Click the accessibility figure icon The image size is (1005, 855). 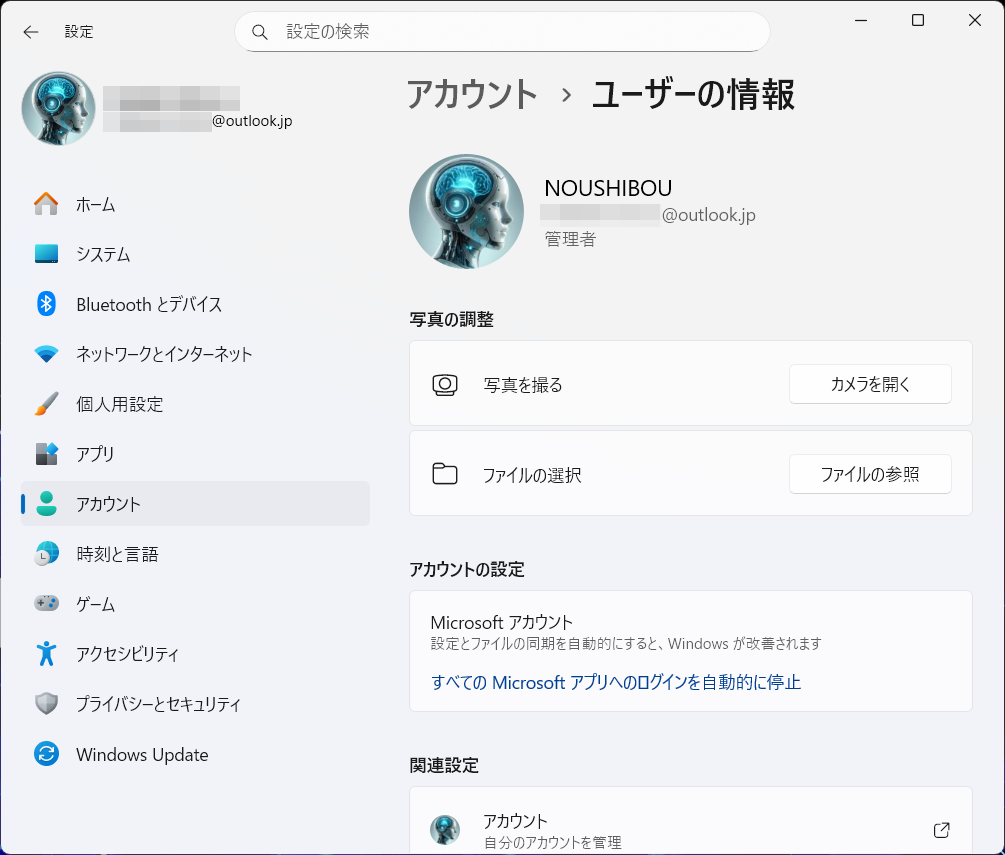(46, 653)
